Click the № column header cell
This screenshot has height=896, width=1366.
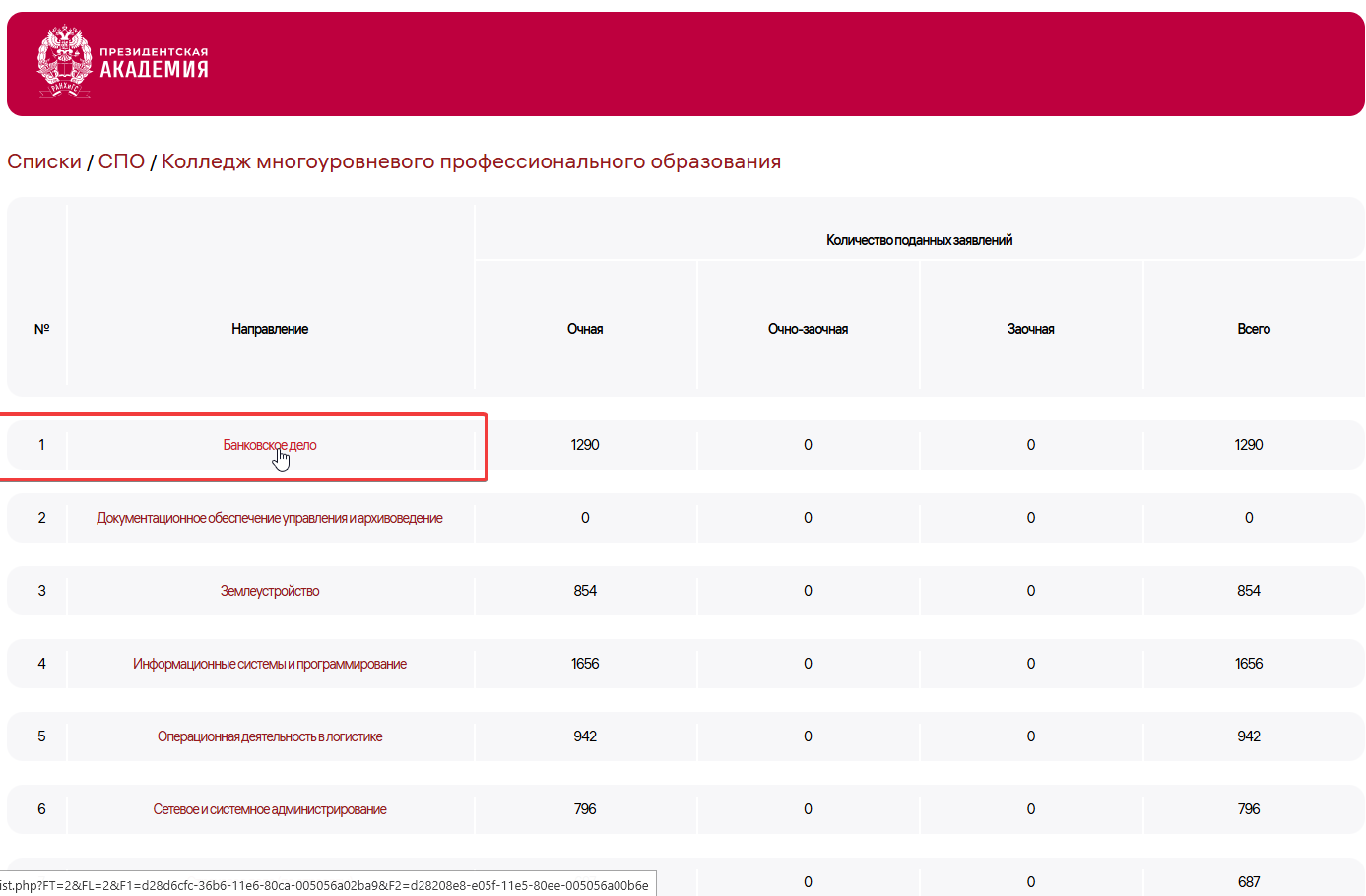(41, 328)
